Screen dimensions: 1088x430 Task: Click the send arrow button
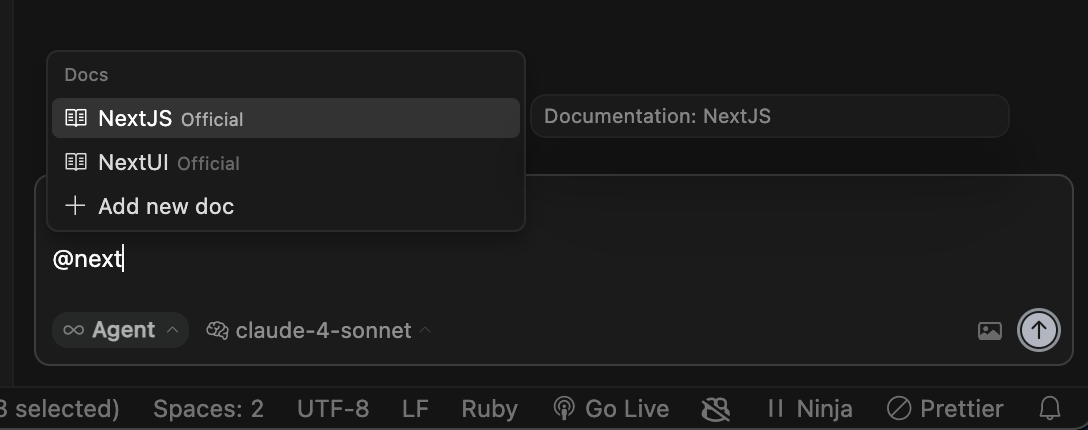(1038, 330)
